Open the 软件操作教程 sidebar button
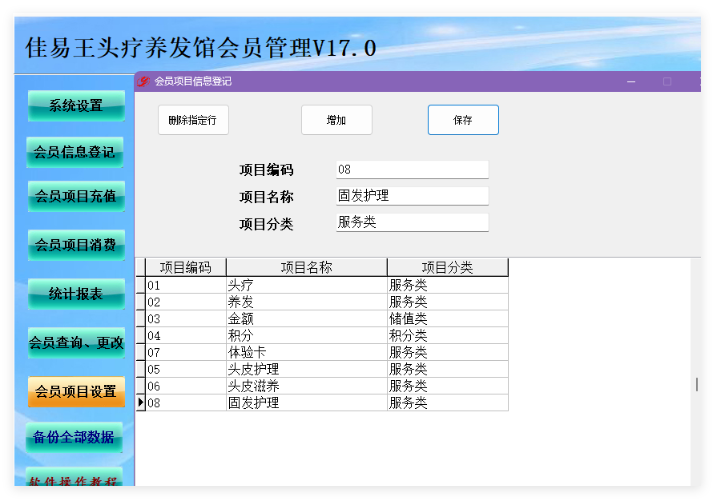Viewport: 714px width, 499px height. pos(74,477)
